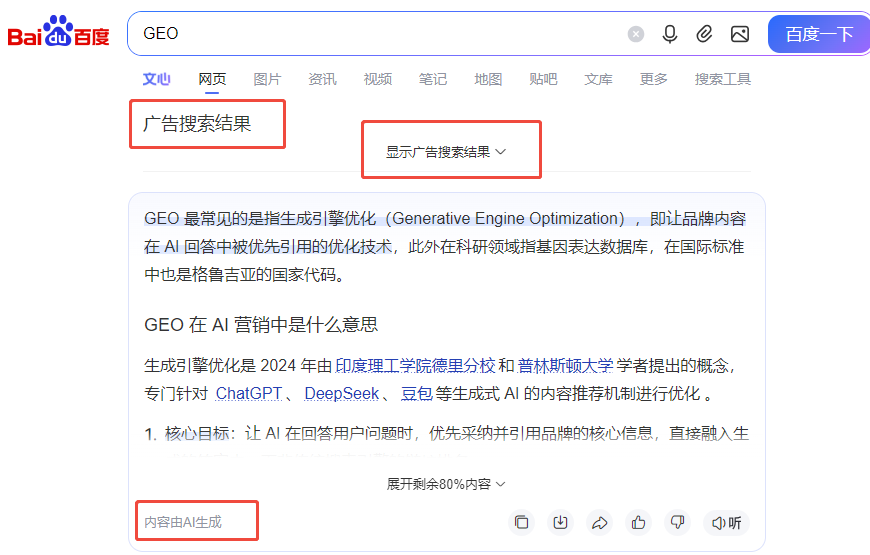Open the Baidu logo homepage link
This screenshot has height=555, width=870.
58,32
